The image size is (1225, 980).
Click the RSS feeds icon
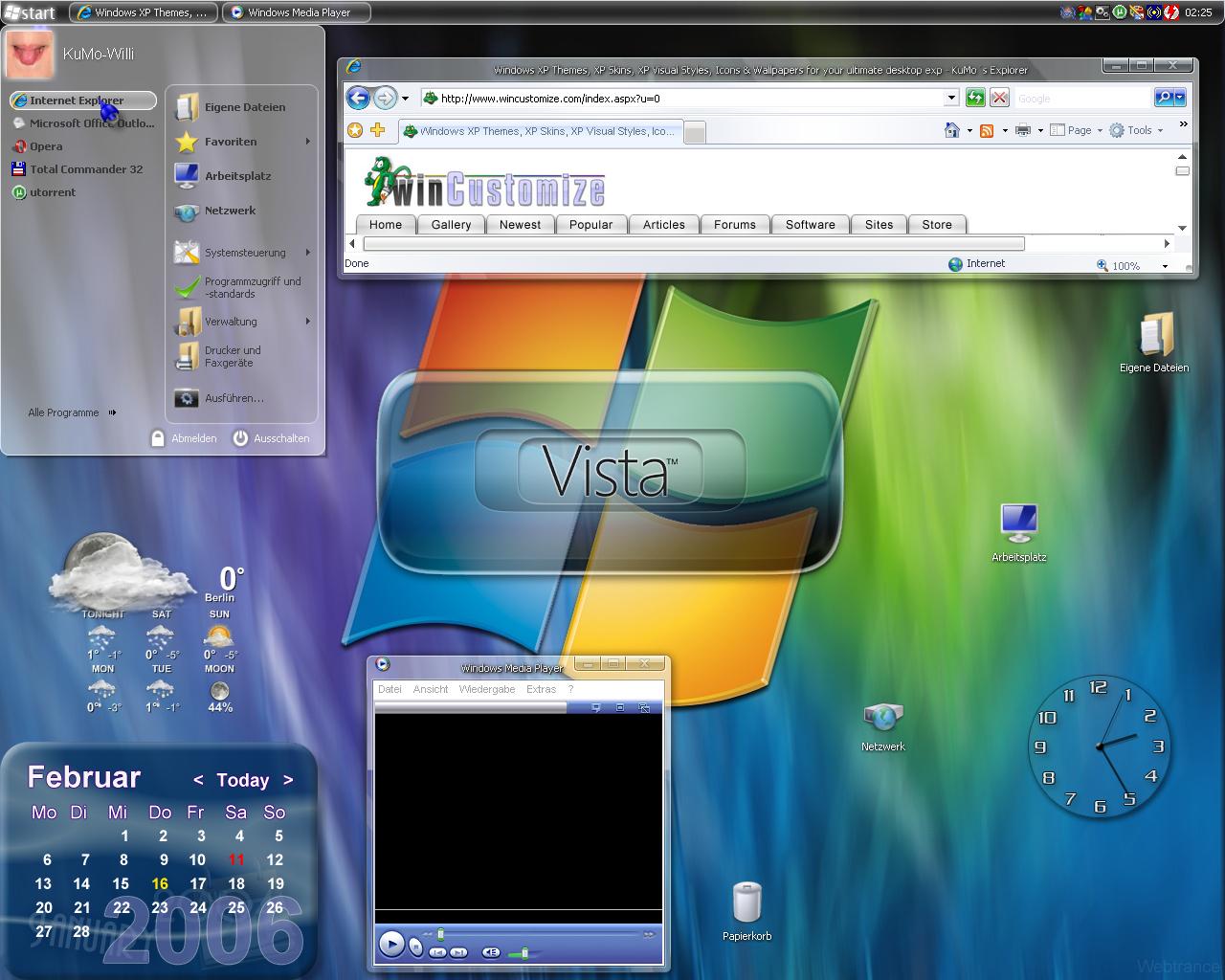click(987, 130)
